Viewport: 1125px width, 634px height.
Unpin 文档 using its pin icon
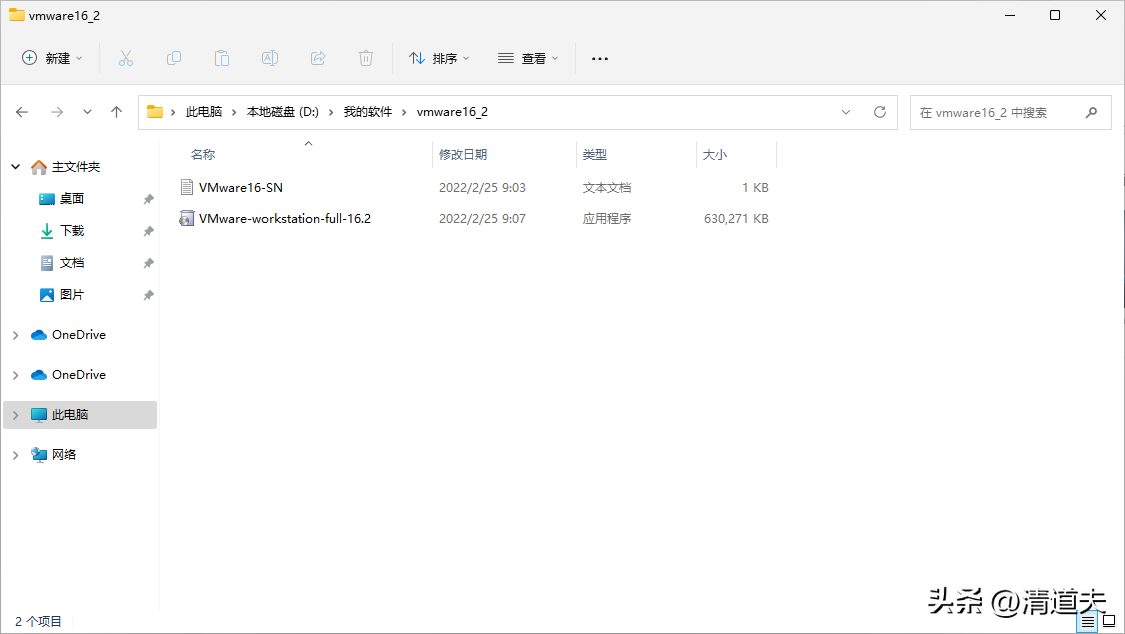(x=149, y=263)
